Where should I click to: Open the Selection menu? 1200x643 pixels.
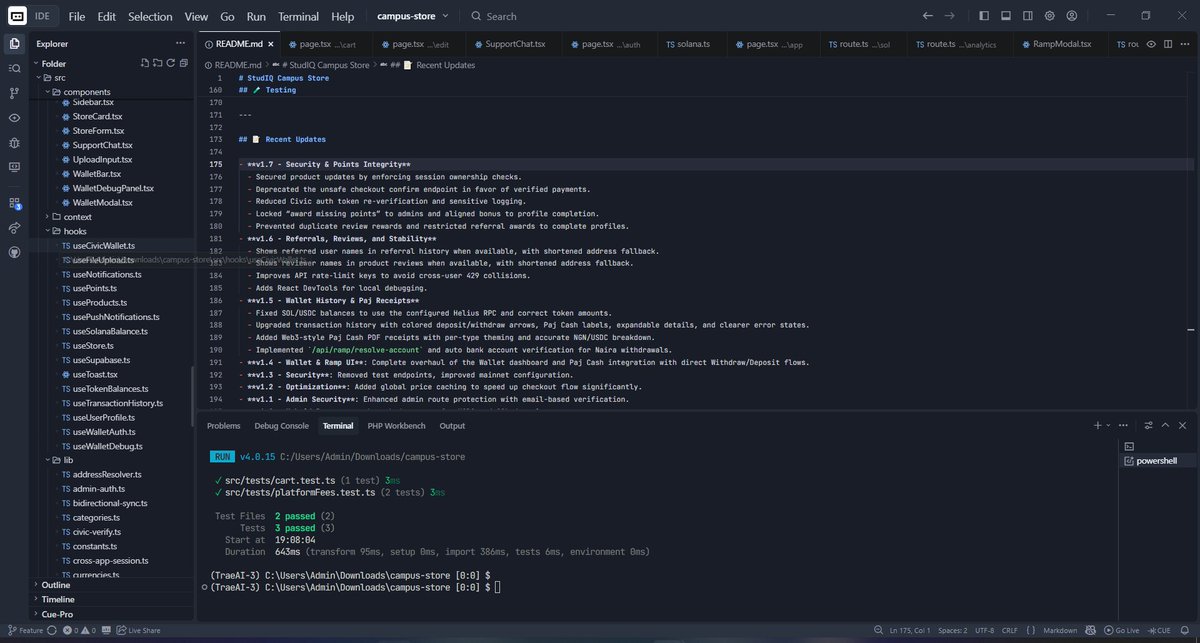[x=150, y=16]
